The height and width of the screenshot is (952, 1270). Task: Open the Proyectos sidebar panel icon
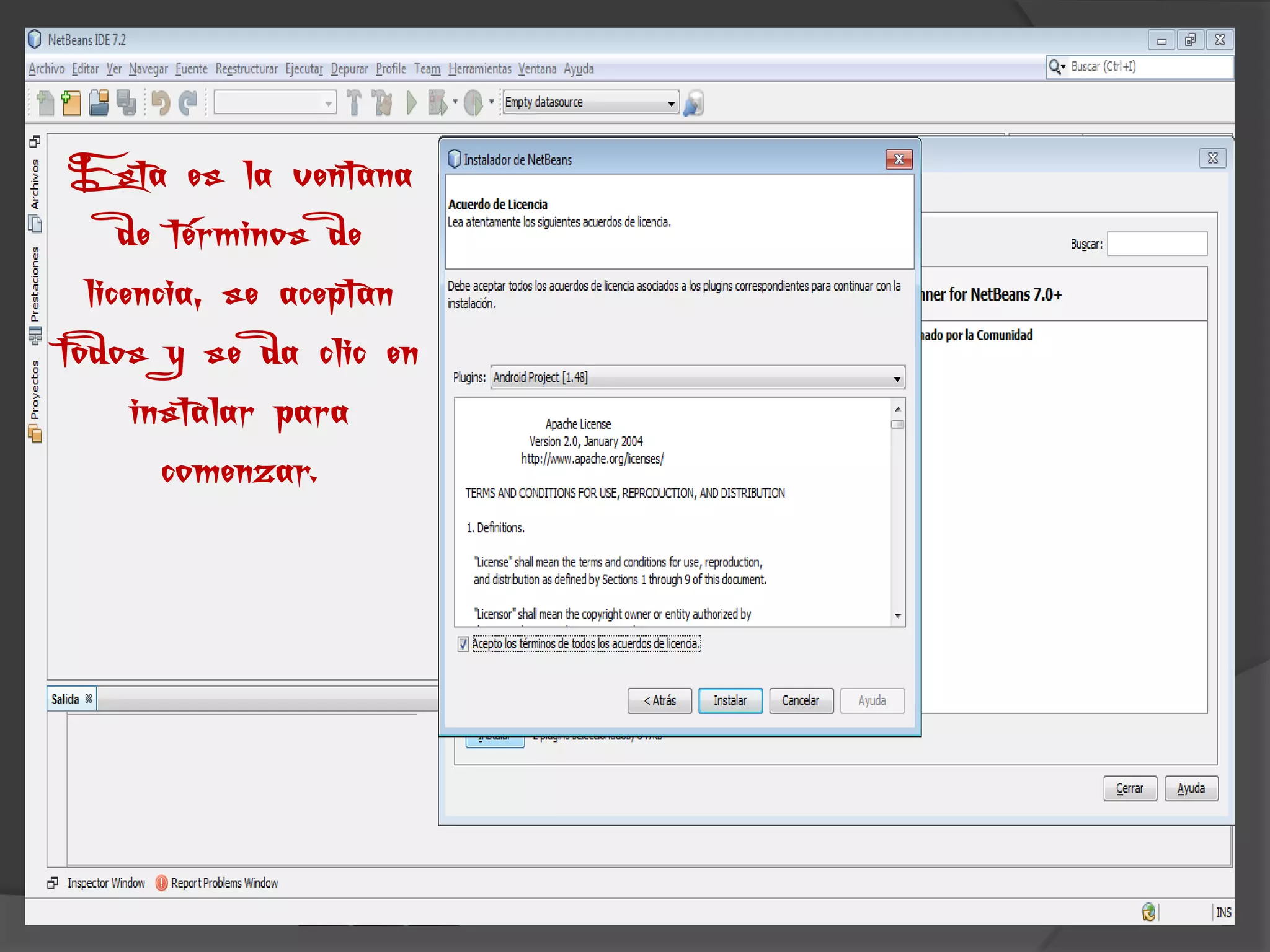coord(35,434)
